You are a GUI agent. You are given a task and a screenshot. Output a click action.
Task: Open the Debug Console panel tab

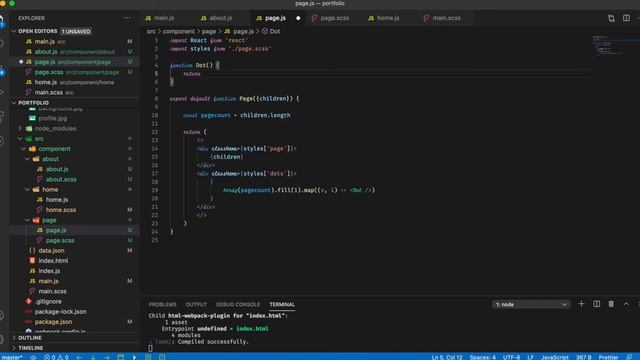tap(238, 304)
